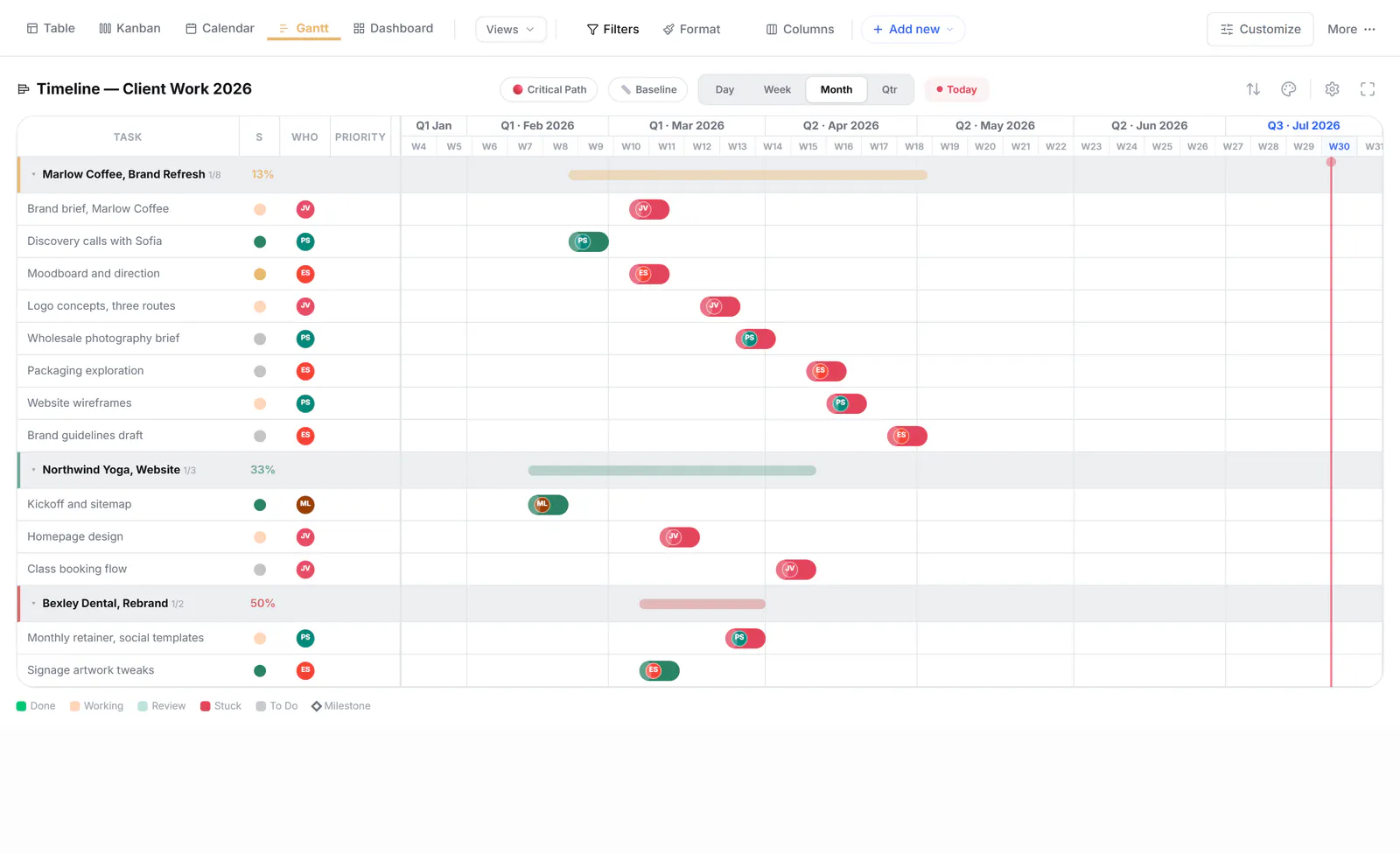Toggle the Critical Path option
1400x854 pixels.
point(549,89)
